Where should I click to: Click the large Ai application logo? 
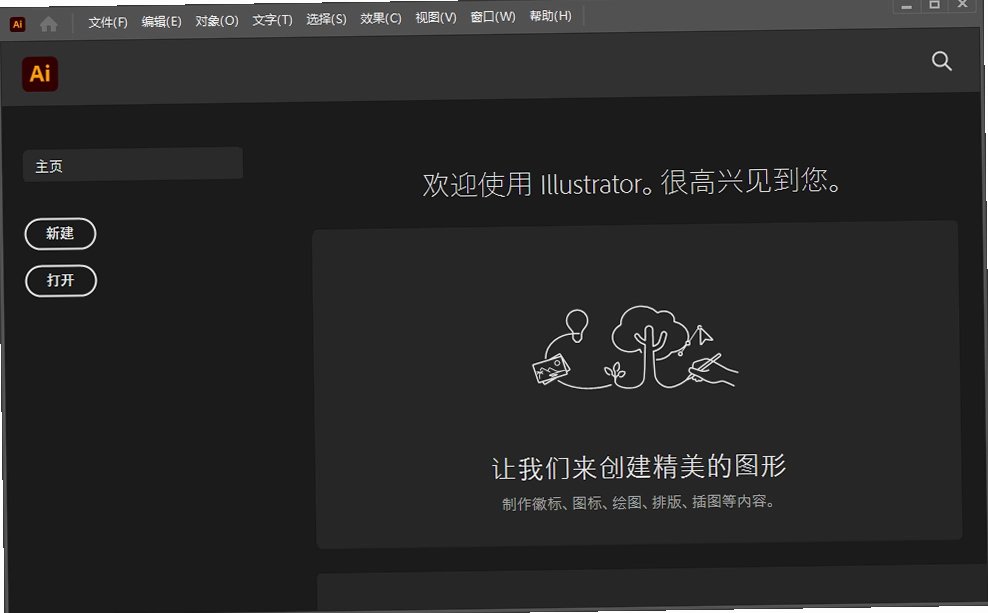click(40, 74)
